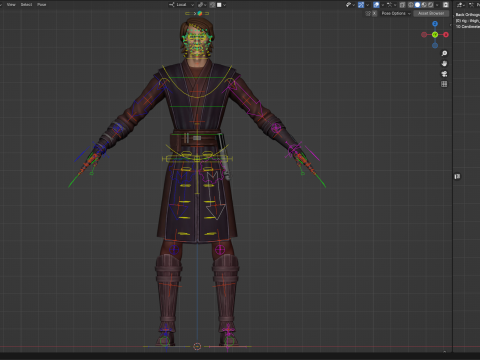
Task: Open the Select menu
Action: tap(26, 5)
